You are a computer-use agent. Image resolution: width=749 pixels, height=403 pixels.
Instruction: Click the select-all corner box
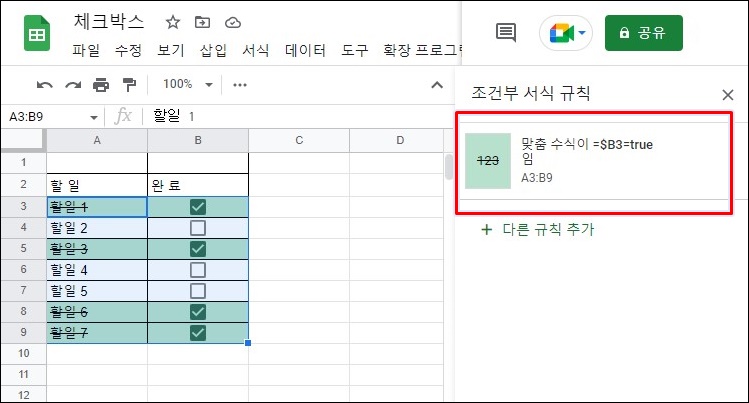pos(23,140)
